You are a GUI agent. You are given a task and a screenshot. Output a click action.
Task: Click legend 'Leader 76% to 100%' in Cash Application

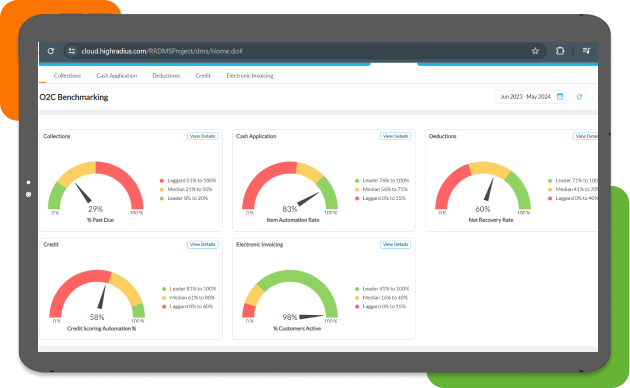382,181
